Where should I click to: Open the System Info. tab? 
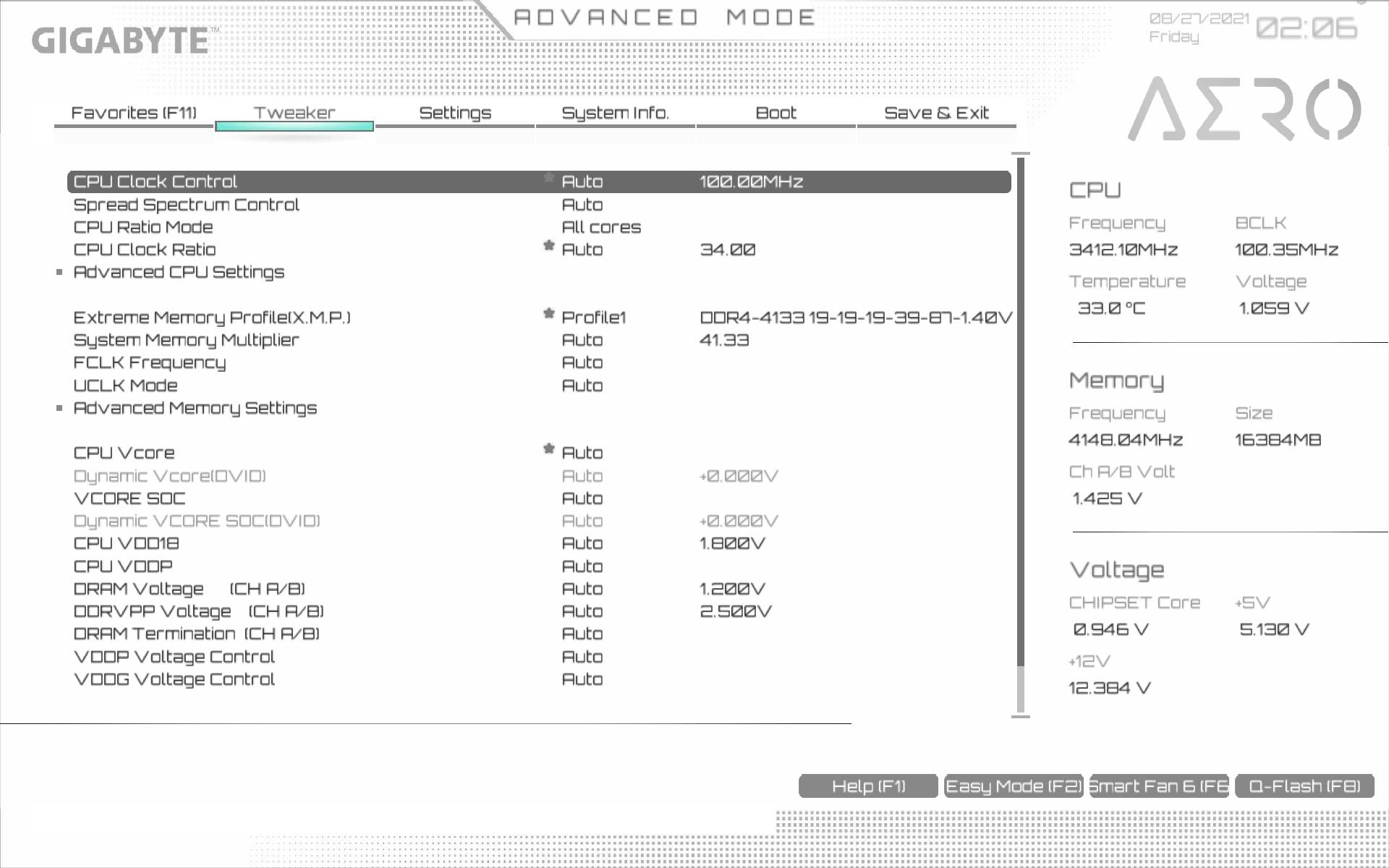coord(615,114)
